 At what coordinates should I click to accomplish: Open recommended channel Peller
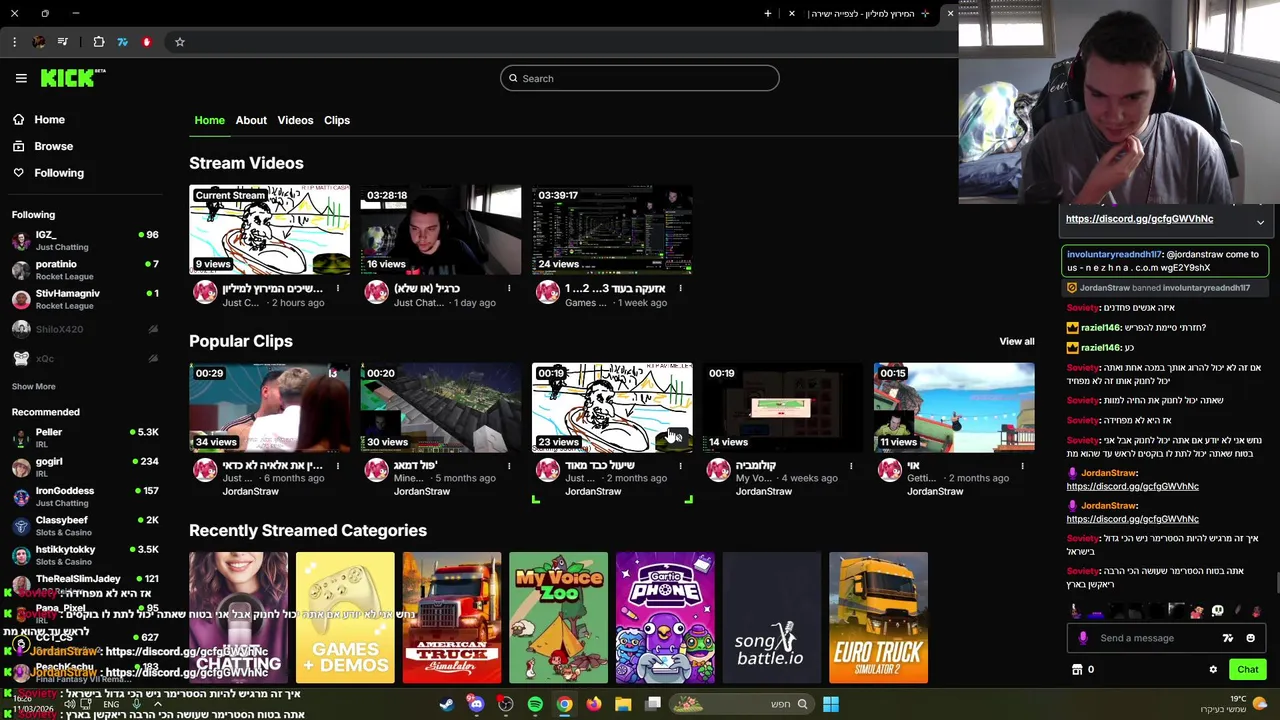[85, 438]
